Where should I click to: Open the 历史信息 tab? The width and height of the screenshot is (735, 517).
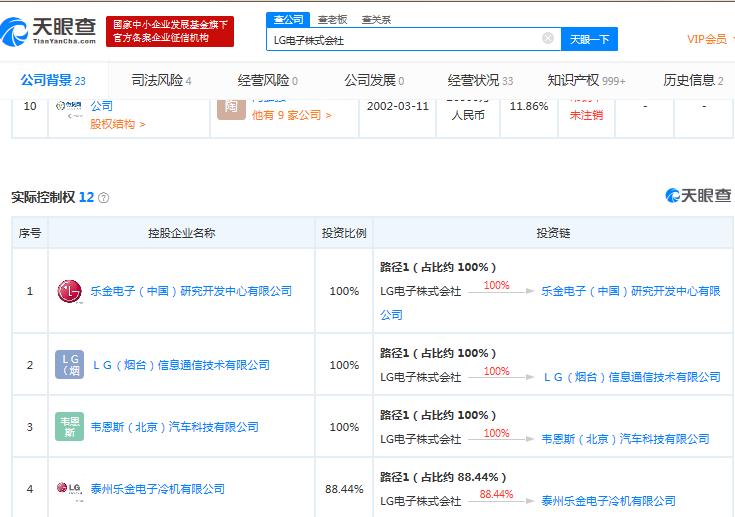point(693,81)
